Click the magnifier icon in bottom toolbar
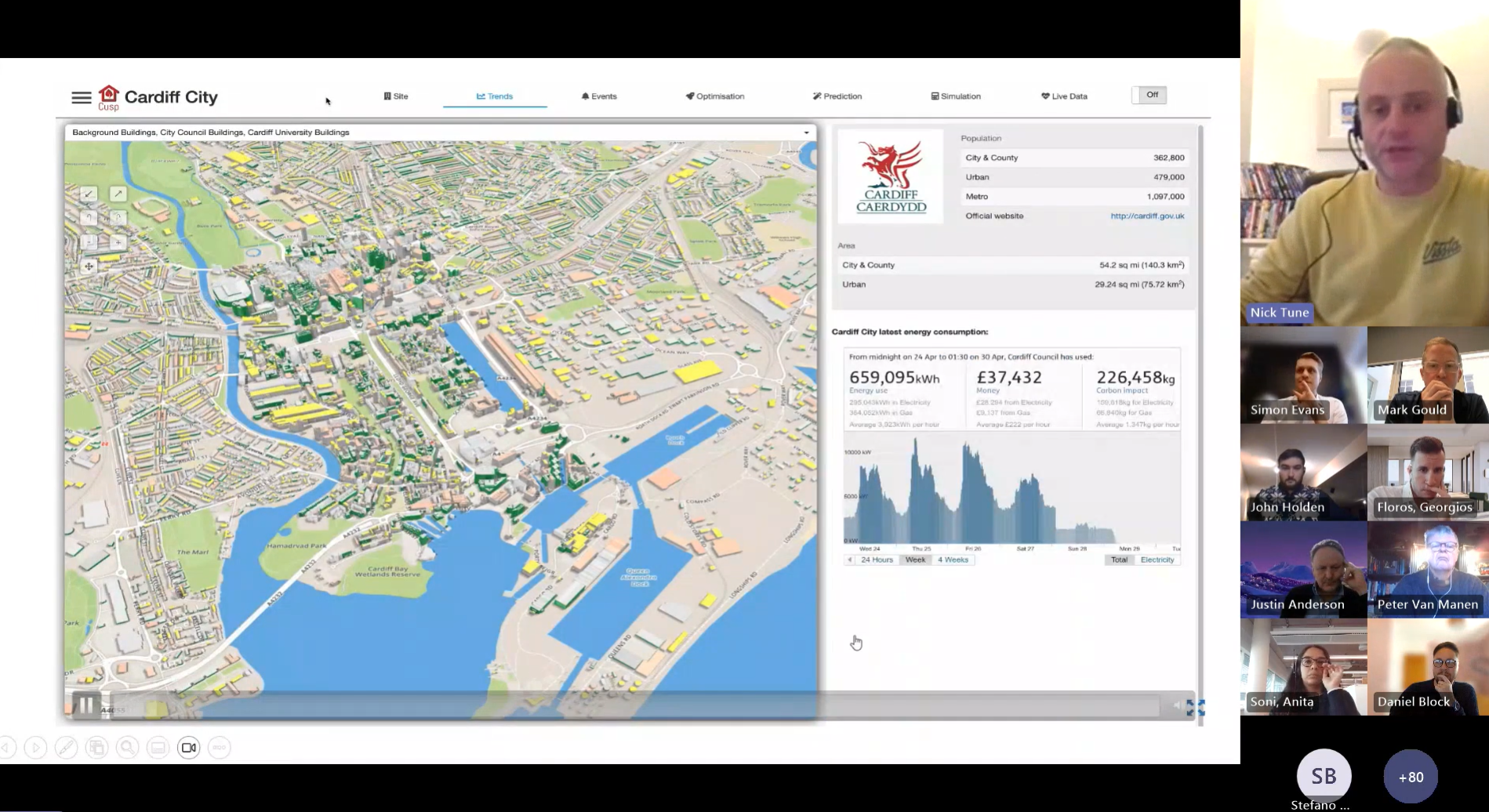This screenshot has height=812, width=1489. 127,748
